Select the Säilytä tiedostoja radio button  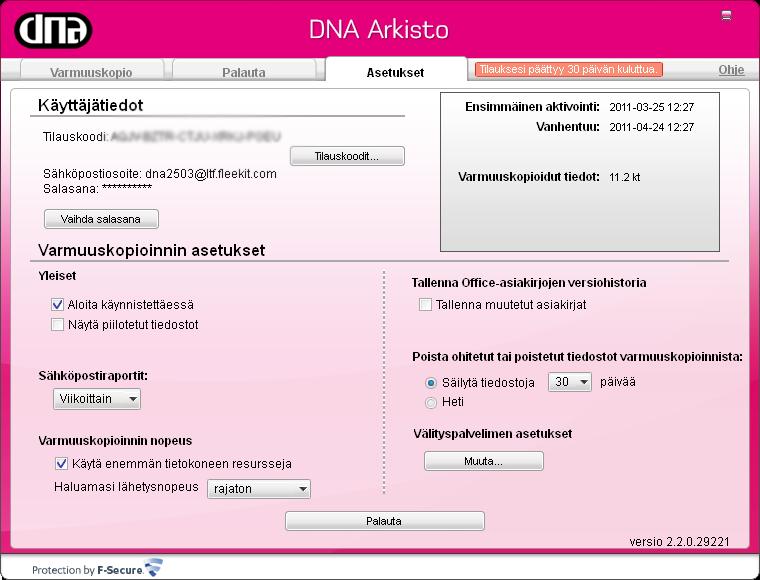point(430,383)
